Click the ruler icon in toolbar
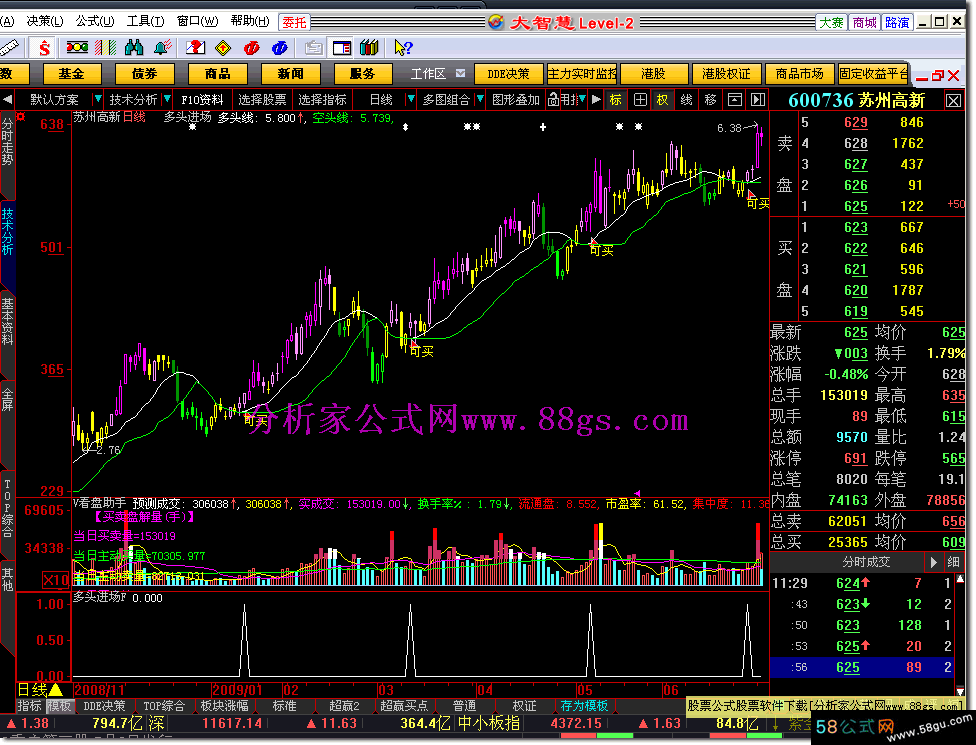This screenshot has width=976, height=745. tap(9, 47)
